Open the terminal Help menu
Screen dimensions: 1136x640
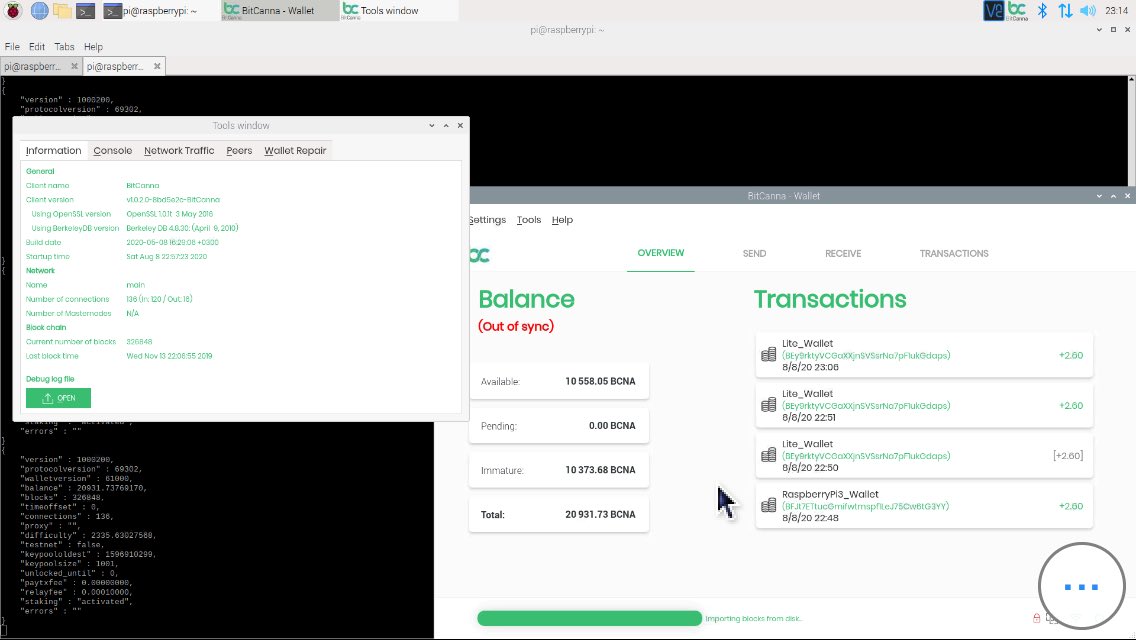point(93,46)
